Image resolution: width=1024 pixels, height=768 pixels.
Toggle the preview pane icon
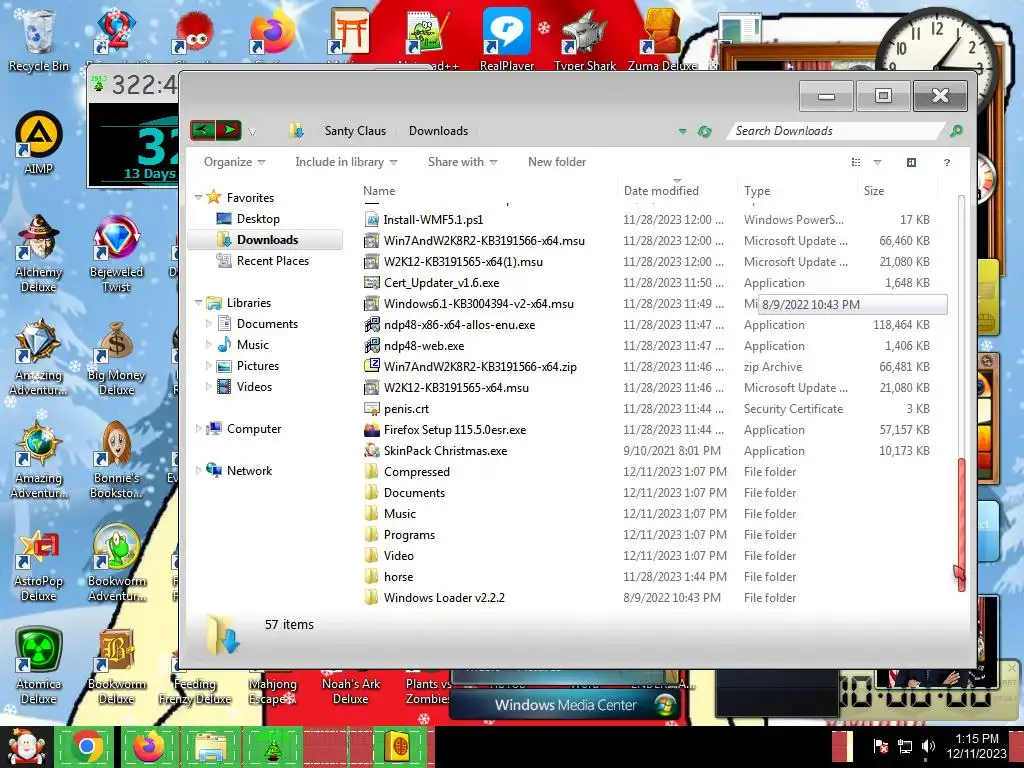912,163
